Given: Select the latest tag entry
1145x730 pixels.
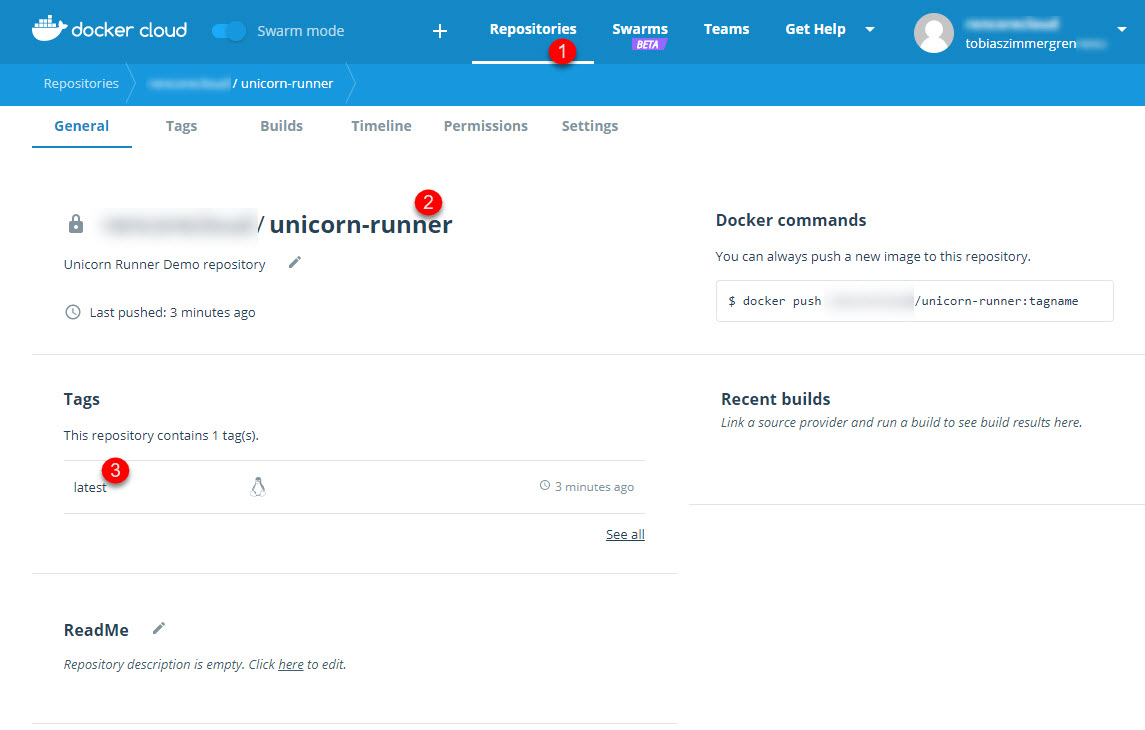Looking at the screenshot, I should pyautogui.click(x=89, y=487).
